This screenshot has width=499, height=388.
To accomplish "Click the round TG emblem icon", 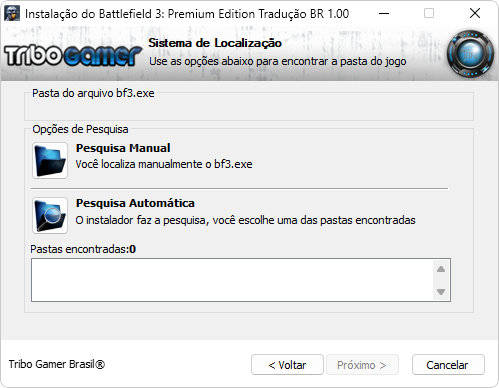I will [x=470, y=54].
